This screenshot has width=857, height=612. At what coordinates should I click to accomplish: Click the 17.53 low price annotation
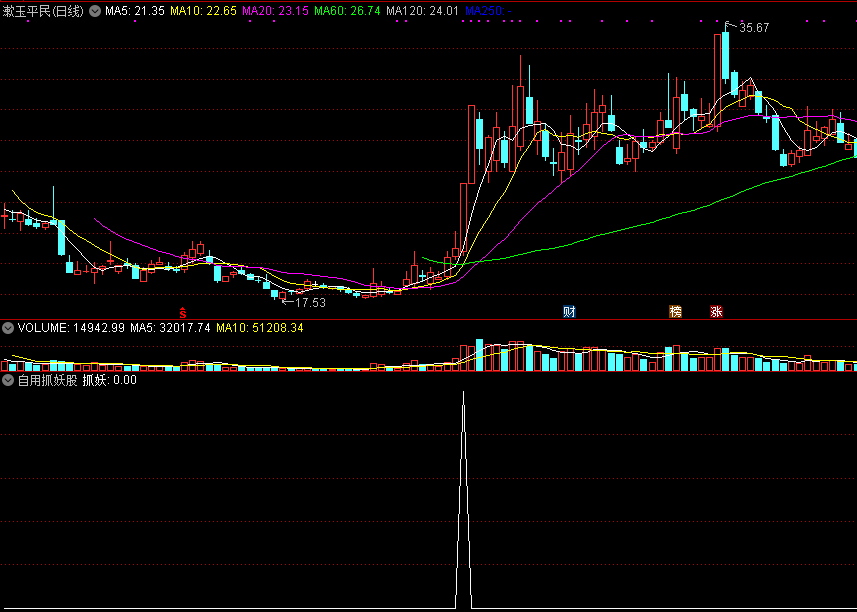(x=310, y=303)
